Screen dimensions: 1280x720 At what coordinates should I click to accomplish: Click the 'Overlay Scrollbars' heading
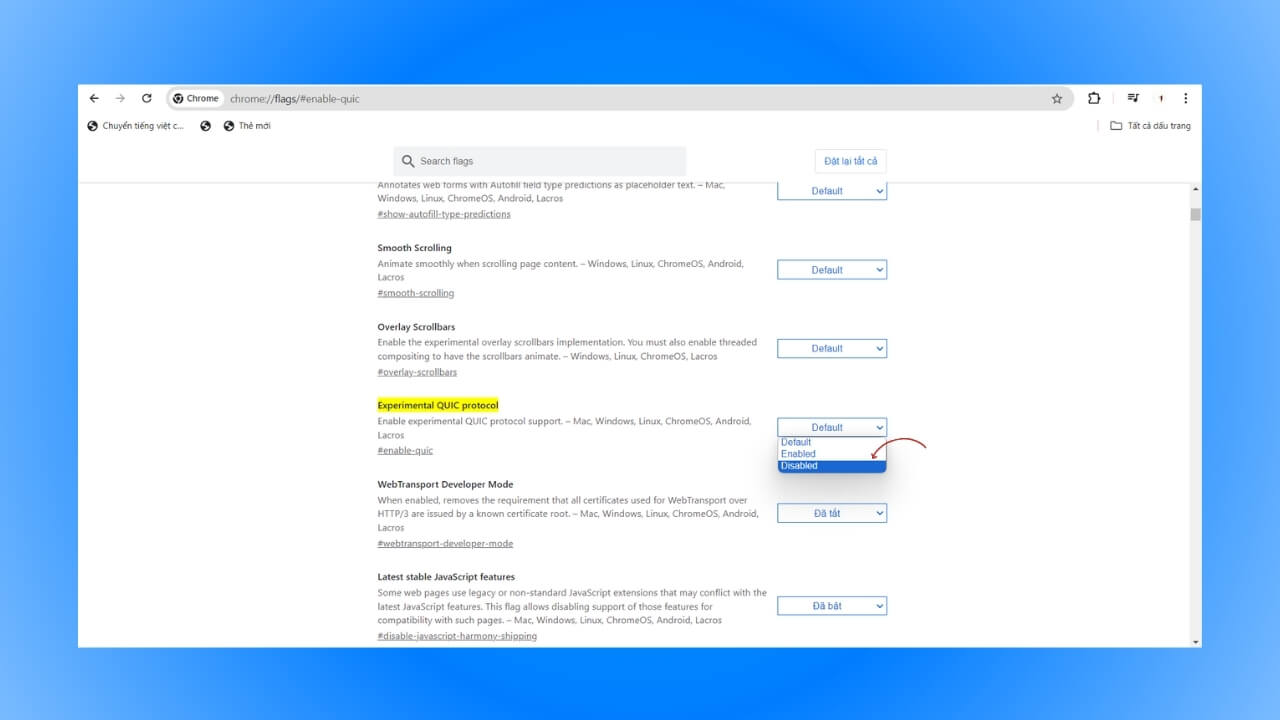point(416,327)
